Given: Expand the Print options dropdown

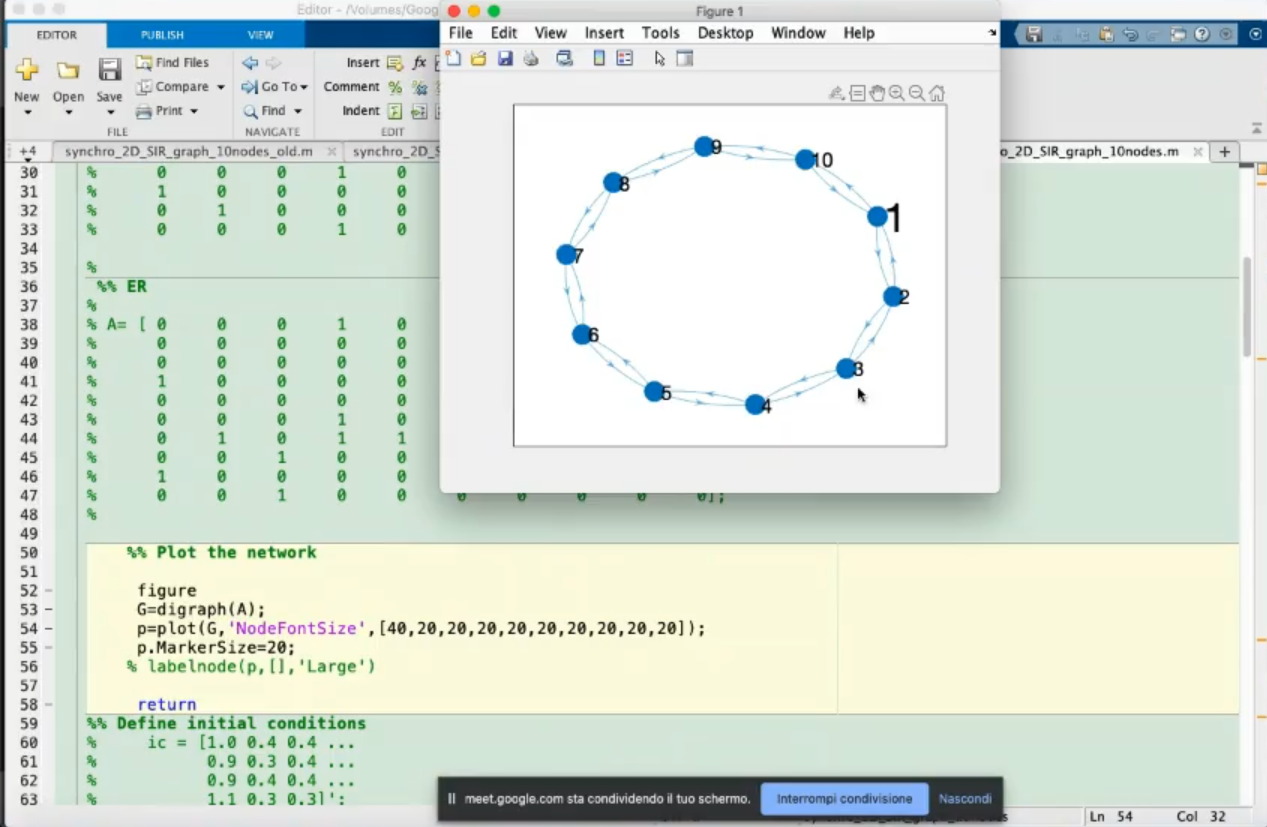Looking at the screenshot, I should [194, 111].
